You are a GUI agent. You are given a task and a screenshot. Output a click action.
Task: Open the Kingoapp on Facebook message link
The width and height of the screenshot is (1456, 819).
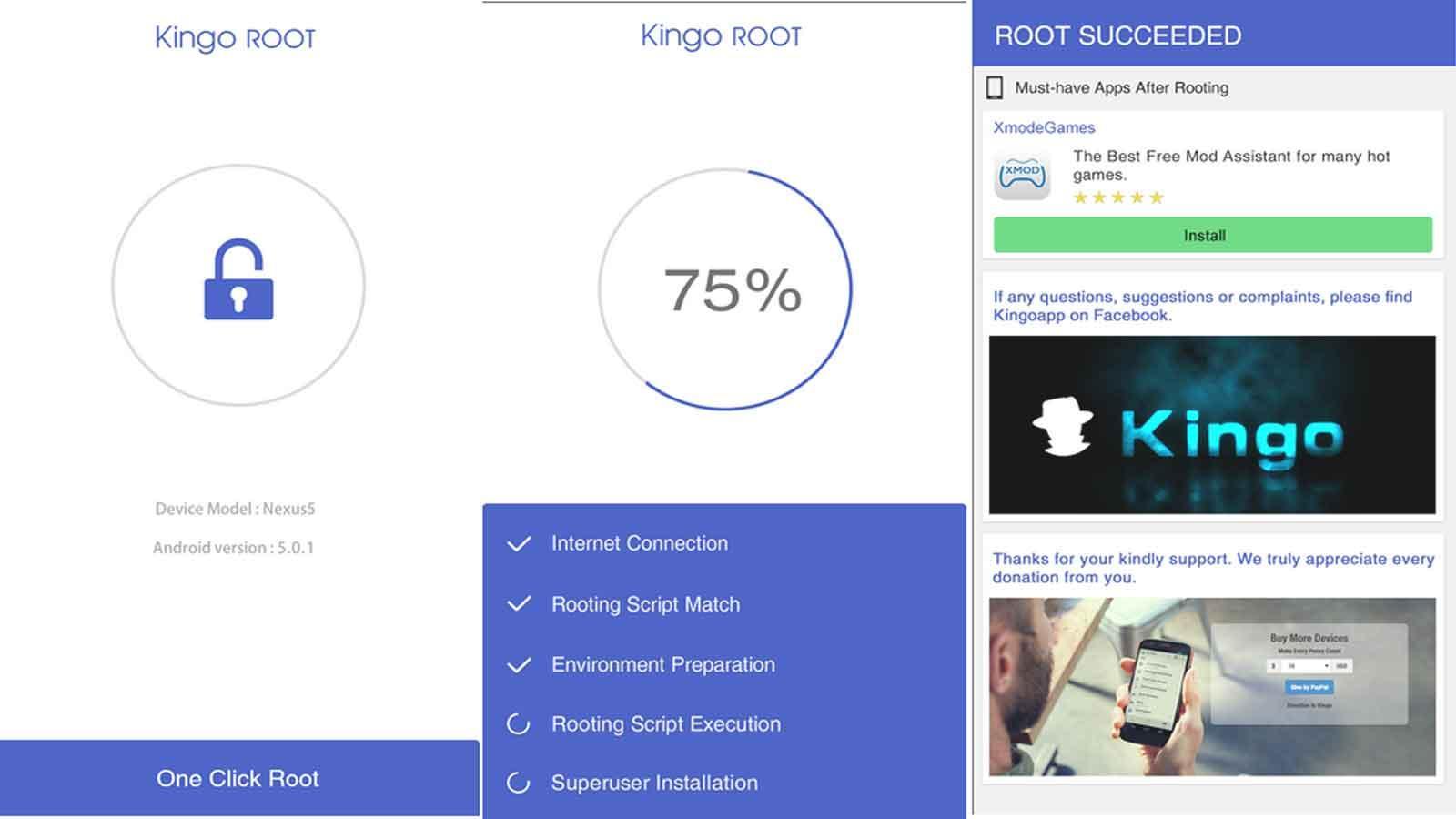(x=1201, y=306)
